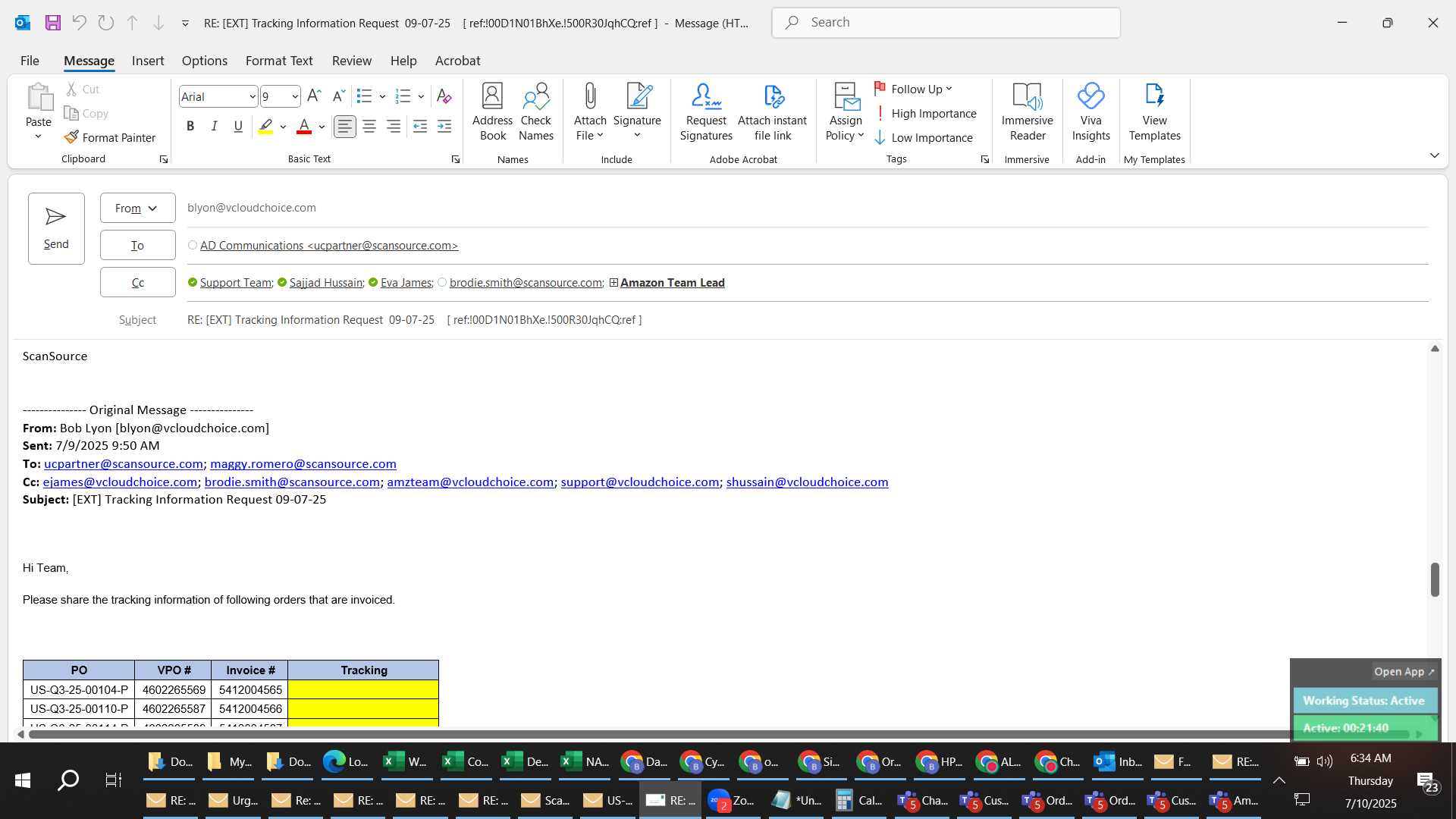Image resolution: width=1456 pixels, height=819 pixels.
Task: Apply bullet list formatting
Action: click(x=365, y=96)
